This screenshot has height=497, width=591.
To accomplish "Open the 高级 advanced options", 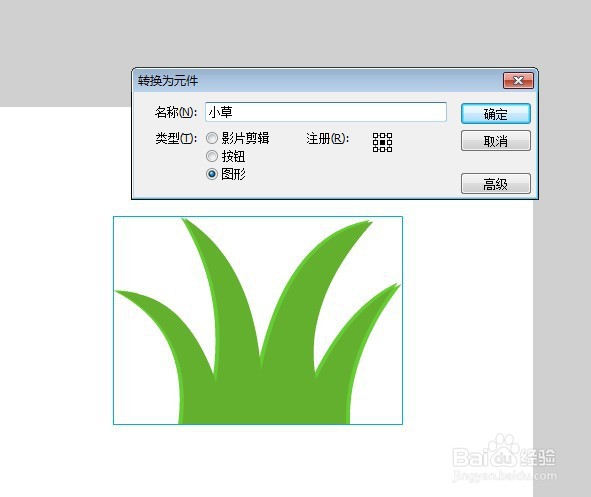I will point(496,184).
